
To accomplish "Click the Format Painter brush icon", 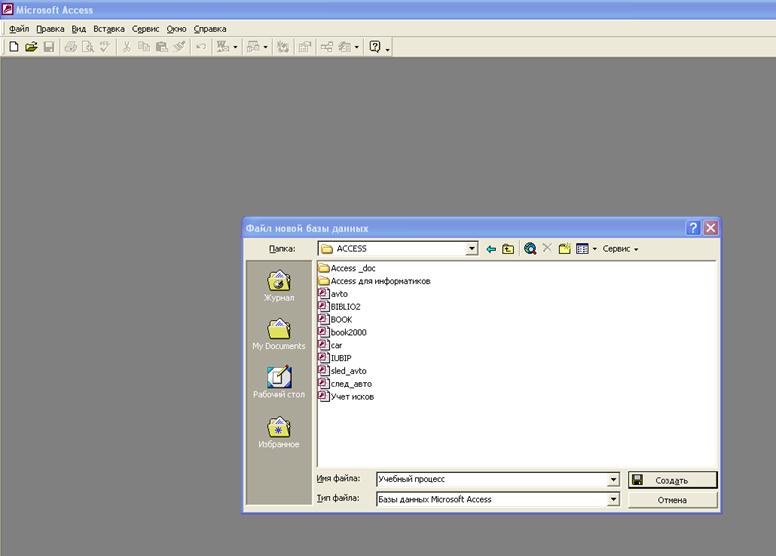I will pyautogui.click(x=179, y=47).
